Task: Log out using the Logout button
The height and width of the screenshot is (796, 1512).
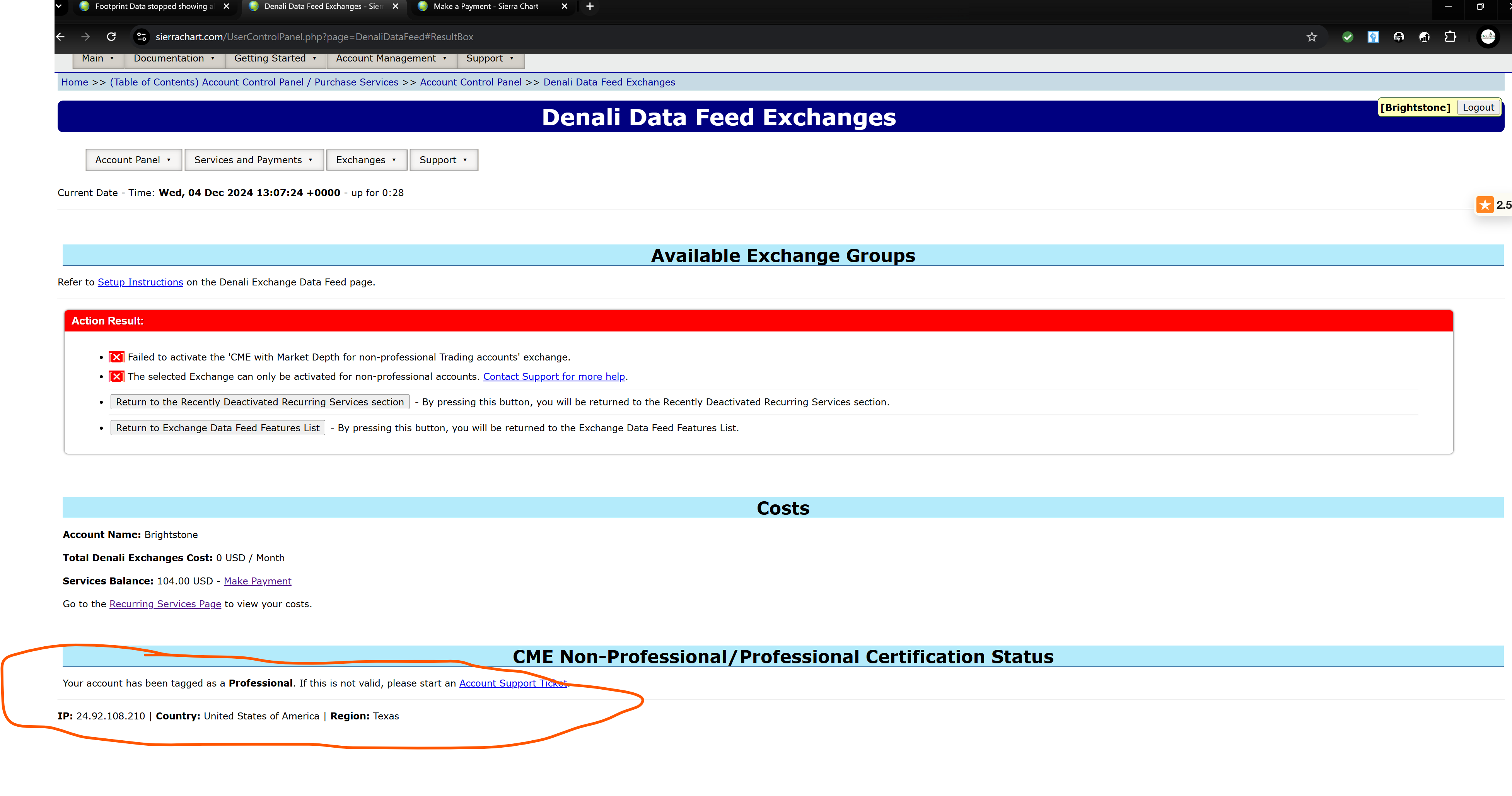Action: point(1478,108)
